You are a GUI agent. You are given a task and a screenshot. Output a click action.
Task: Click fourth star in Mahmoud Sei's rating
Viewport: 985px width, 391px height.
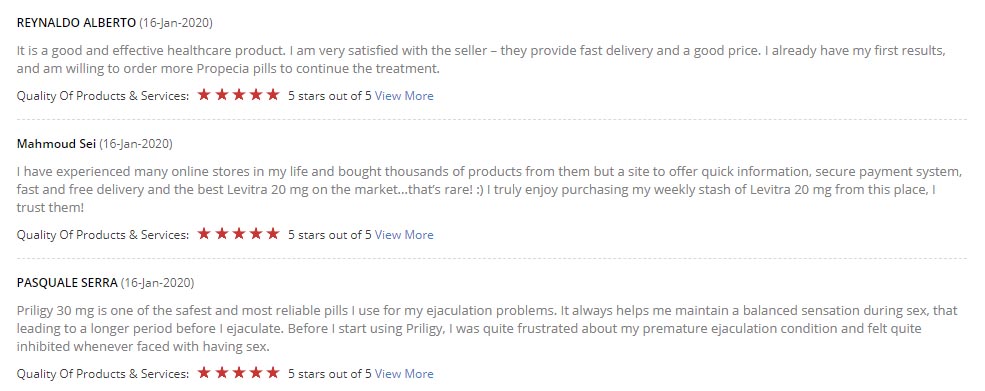pos(256,234)
